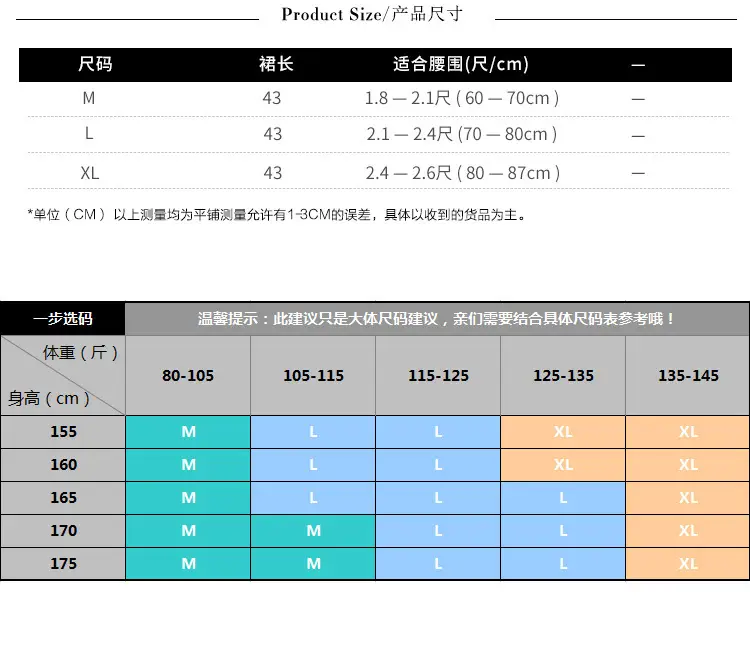Viewport: 750px width, 647px height.
Task: Click the orange XL cell for 175 and 135-145
Action: [688, 564]
